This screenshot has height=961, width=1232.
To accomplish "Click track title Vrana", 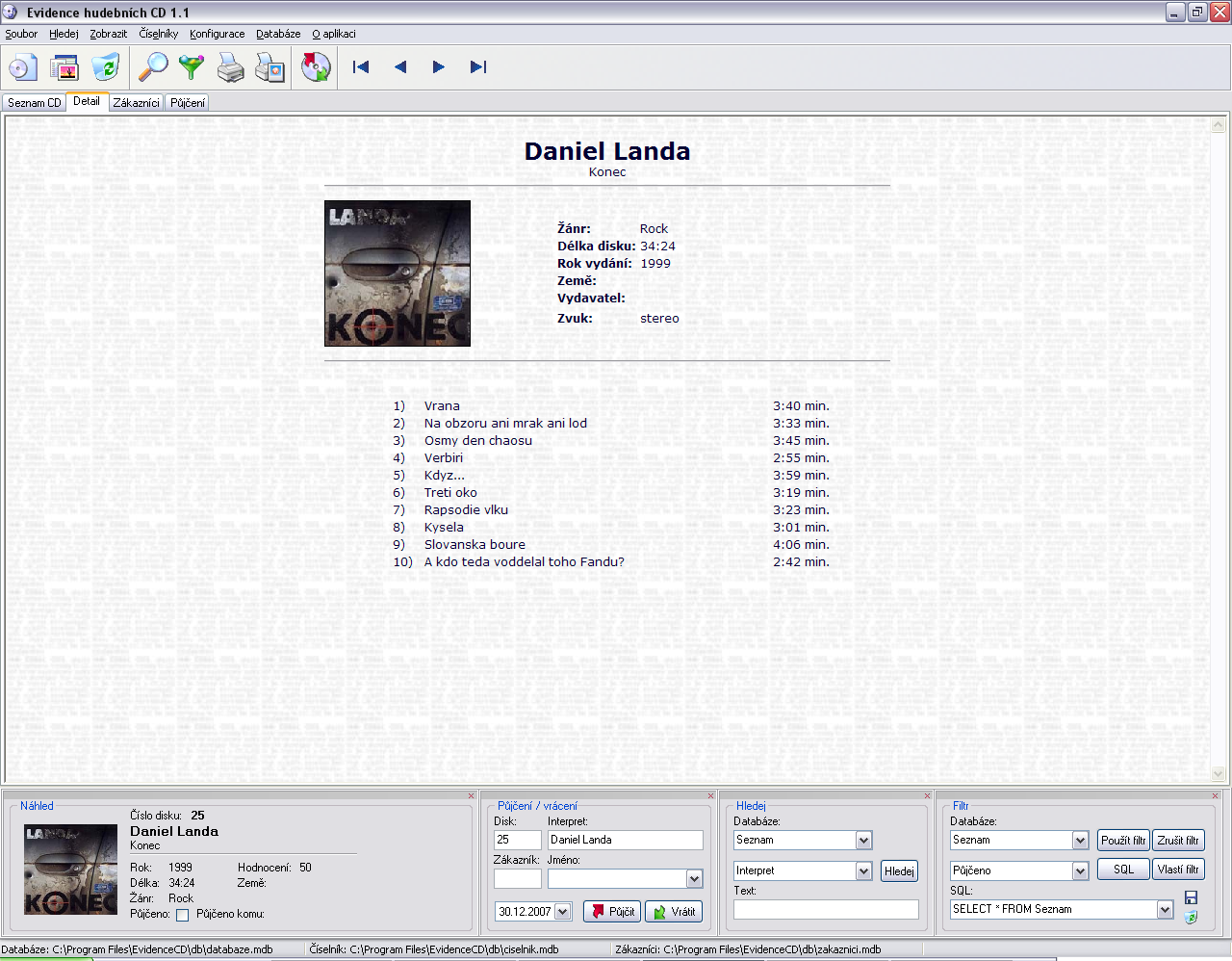I will 442,406.
